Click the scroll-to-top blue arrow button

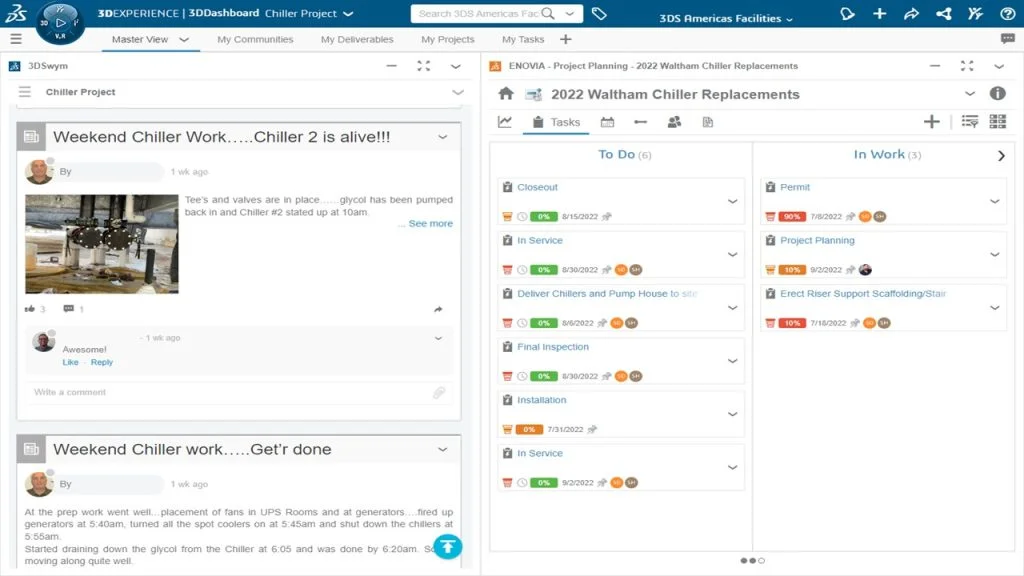click(447, 546)
